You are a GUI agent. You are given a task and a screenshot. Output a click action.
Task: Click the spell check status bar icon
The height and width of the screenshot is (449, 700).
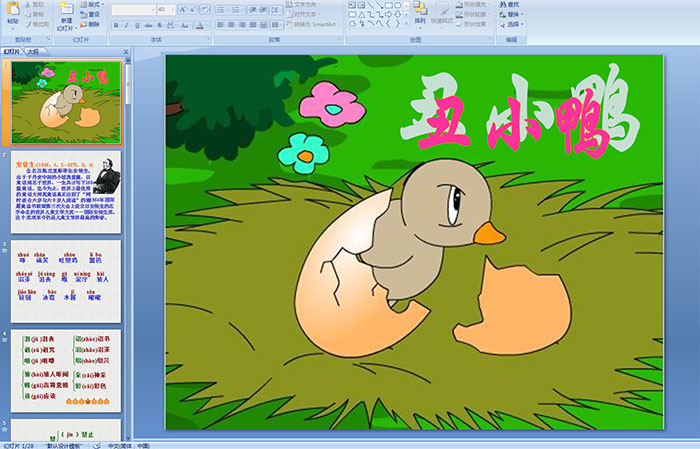pyautogui.click(x=97, y=446)
